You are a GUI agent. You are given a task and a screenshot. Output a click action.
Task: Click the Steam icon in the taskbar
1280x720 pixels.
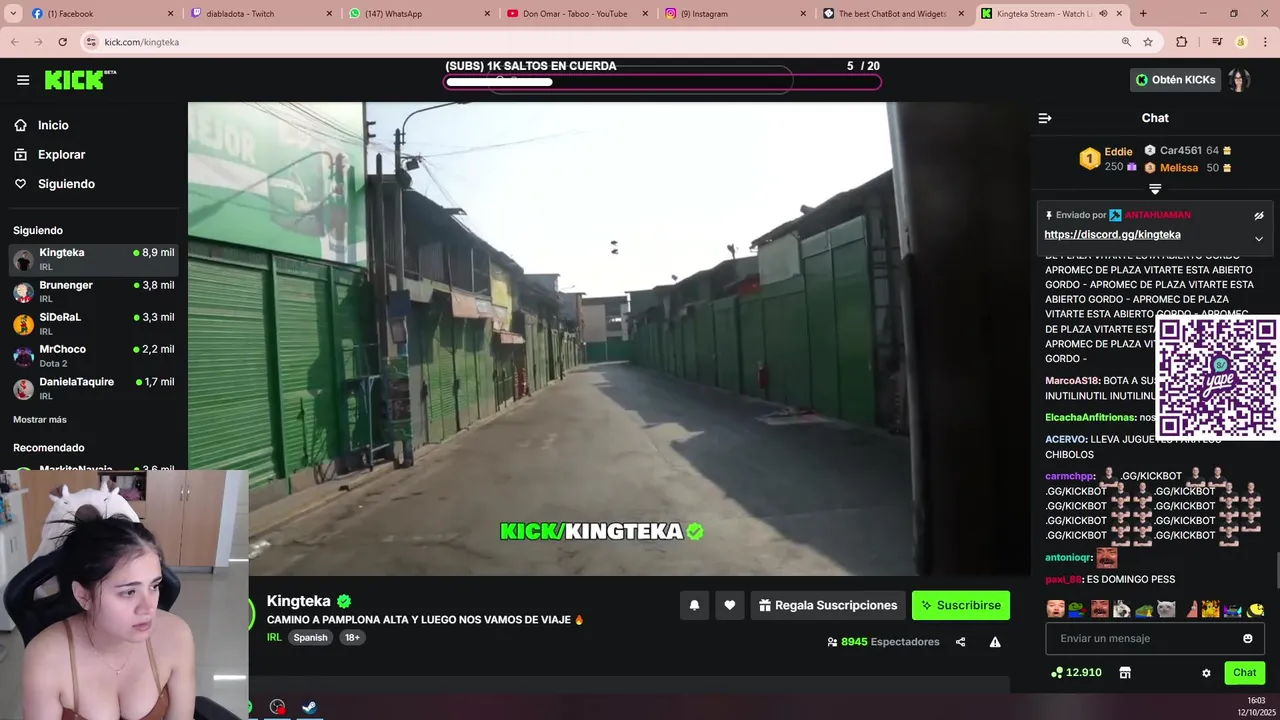point(311,707)
